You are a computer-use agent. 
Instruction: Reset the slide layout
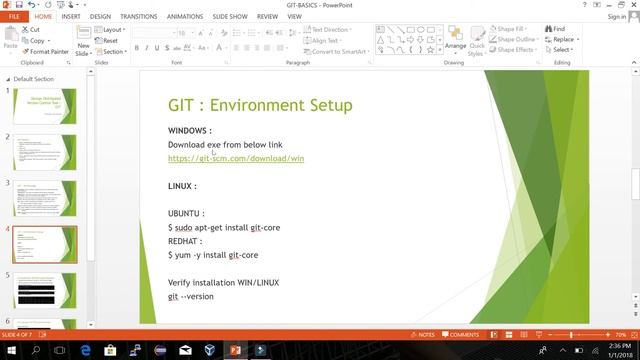coord(106,40)
